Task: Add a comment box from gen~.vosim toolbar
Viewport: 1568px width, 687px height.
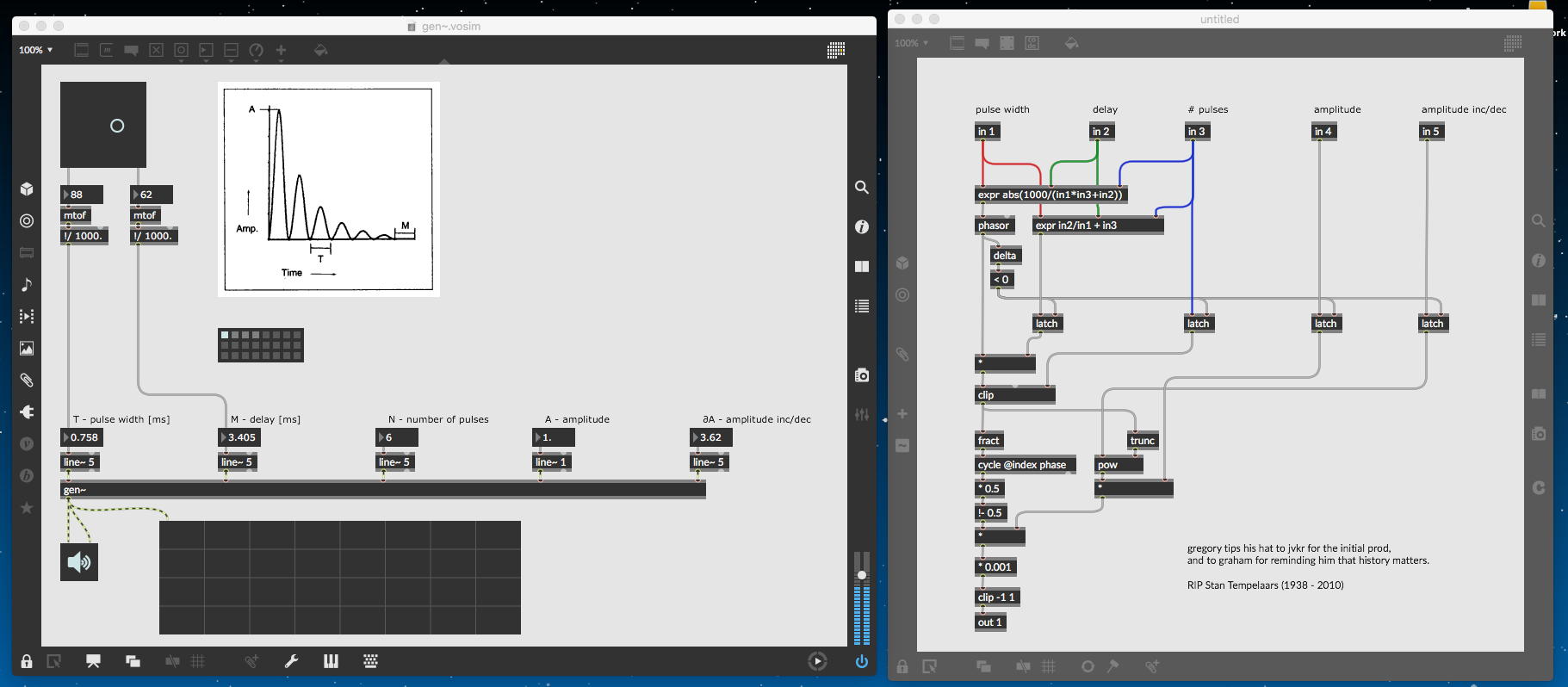Action: (131, 50)
